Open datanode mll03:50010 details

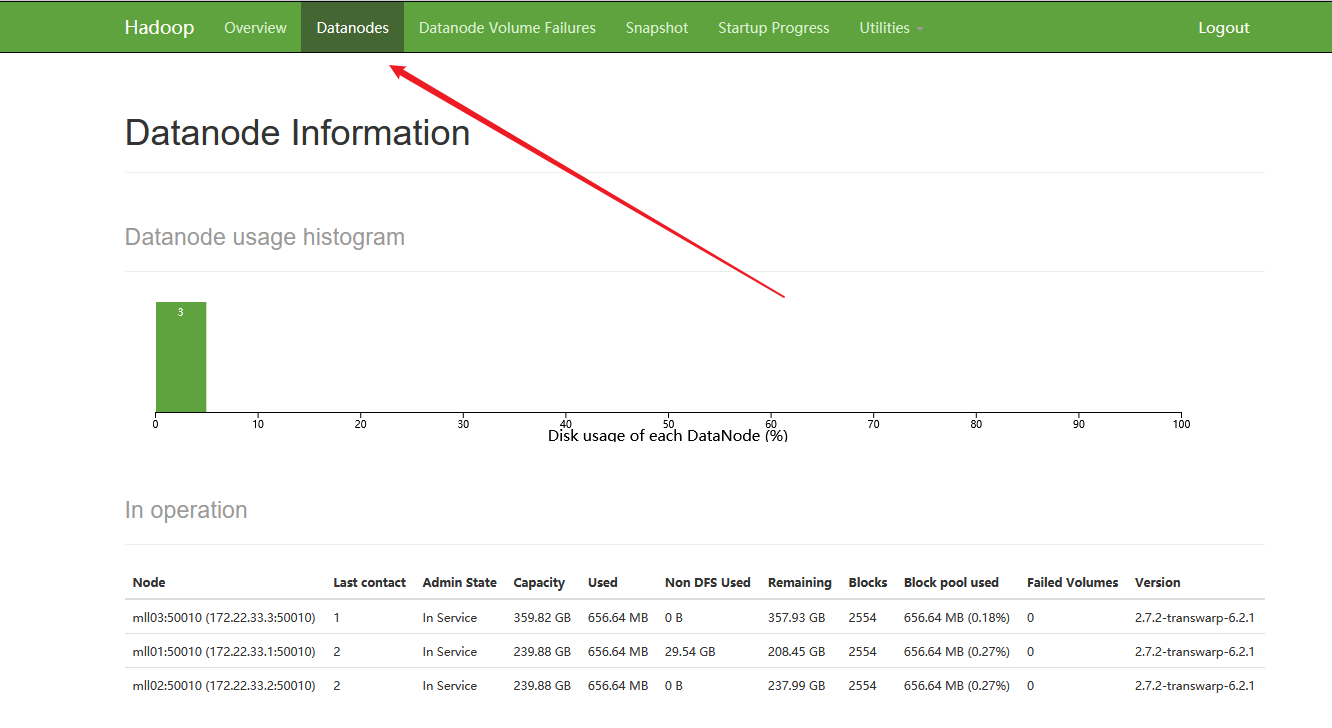(x=222, y=617)
